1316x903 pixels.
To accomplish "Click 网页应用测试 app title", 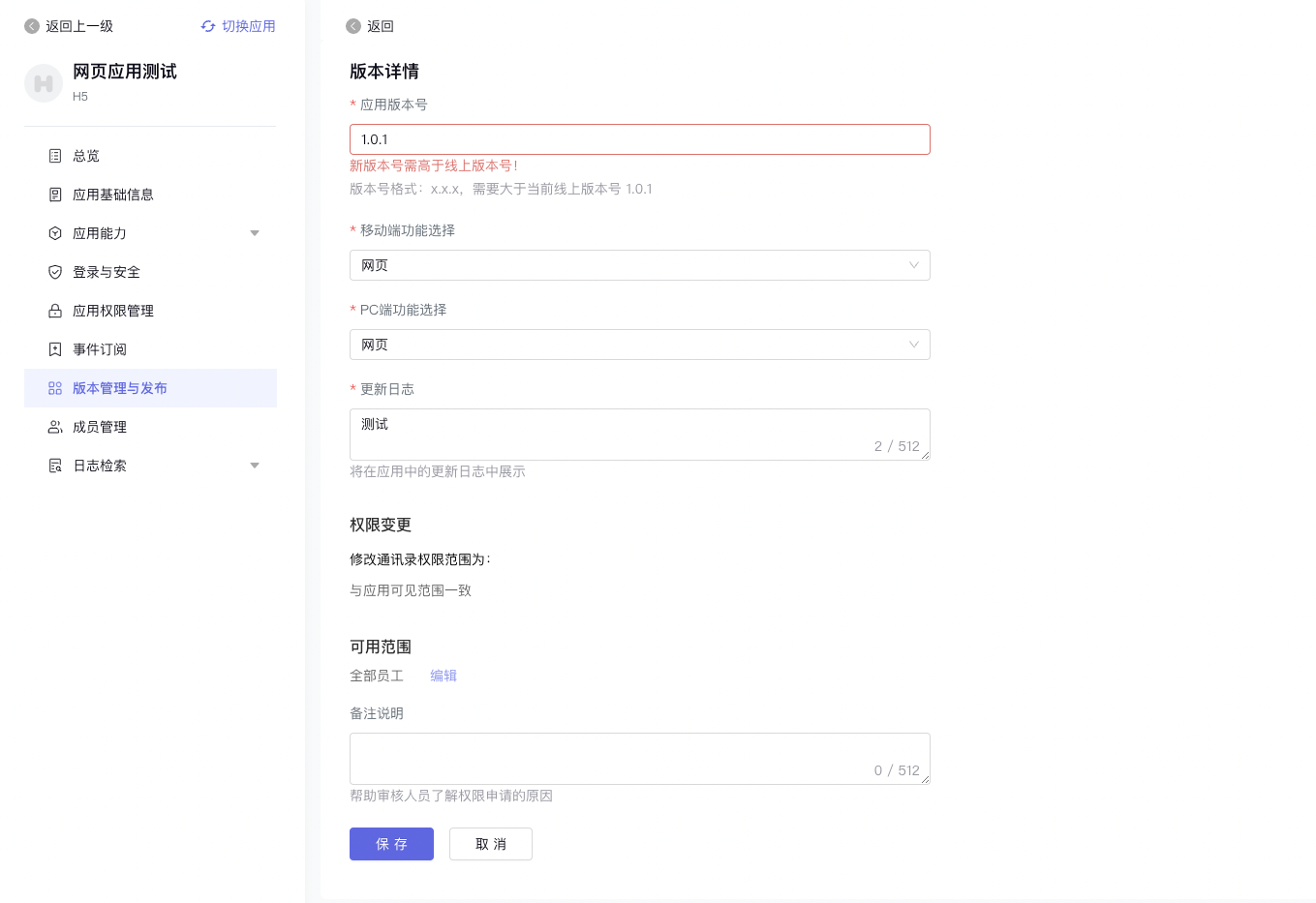I will [x=125, y=72].
